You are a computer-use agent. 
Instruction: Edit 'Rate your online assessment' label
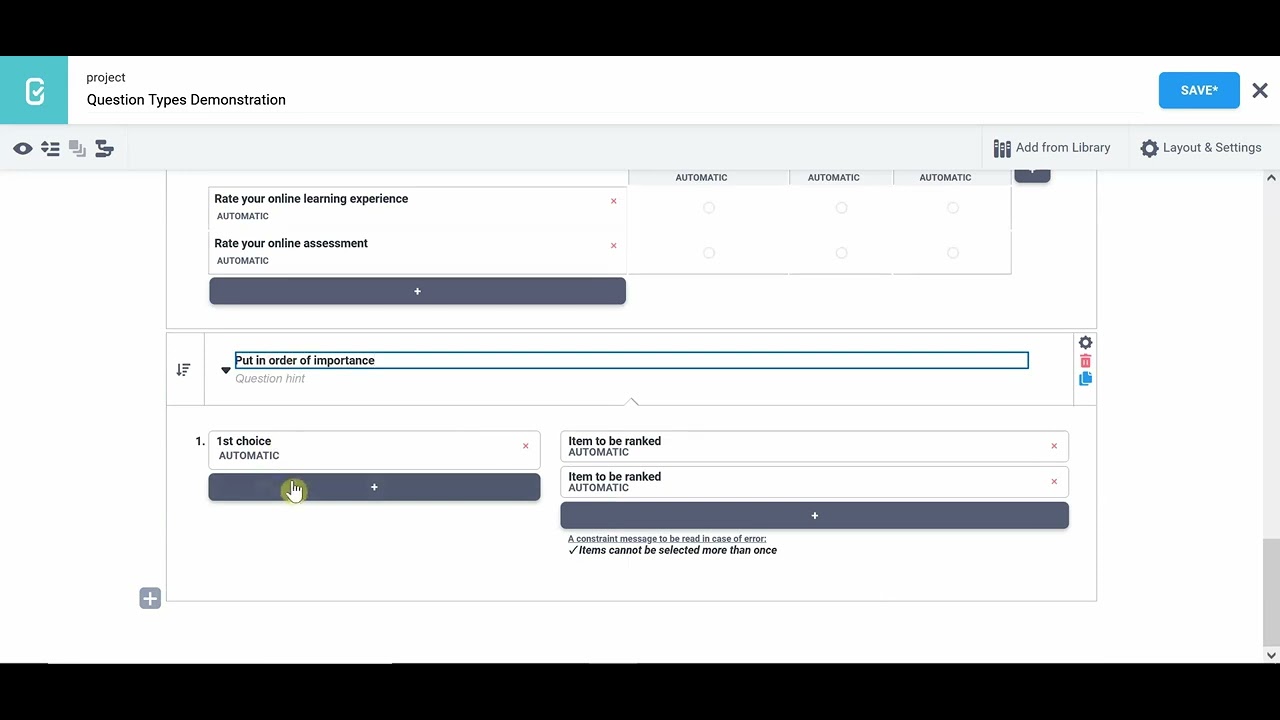[291, 243]
